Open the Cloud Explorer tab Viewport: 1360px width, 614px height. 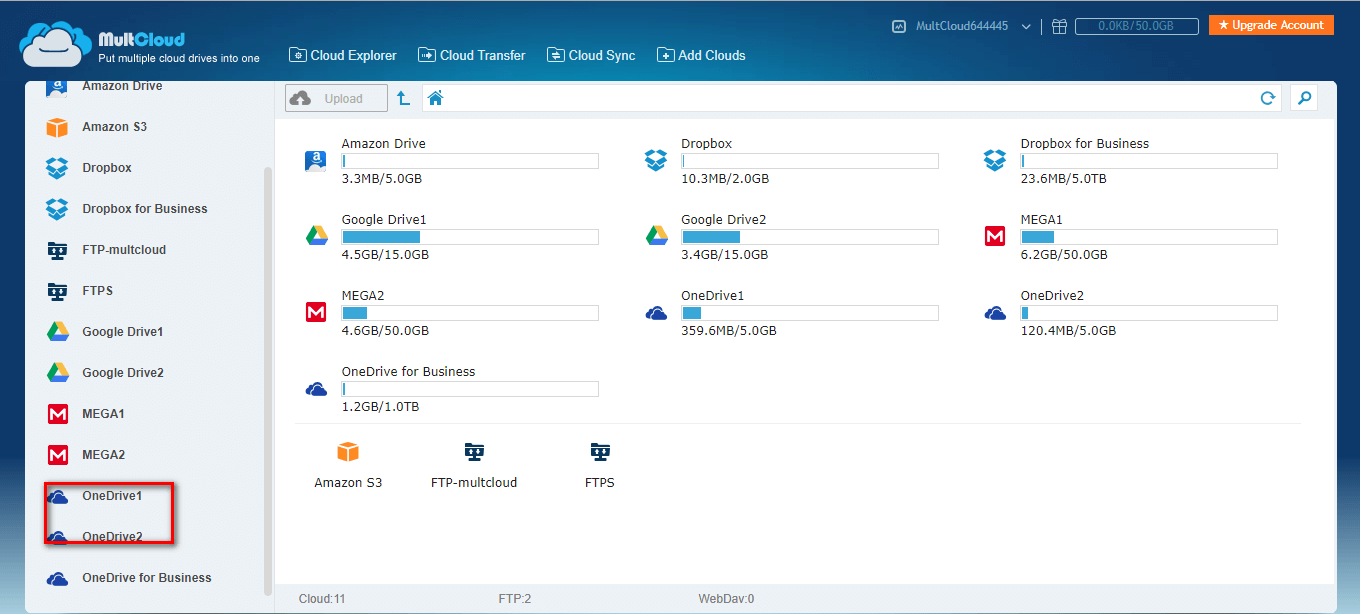point(342,56)
